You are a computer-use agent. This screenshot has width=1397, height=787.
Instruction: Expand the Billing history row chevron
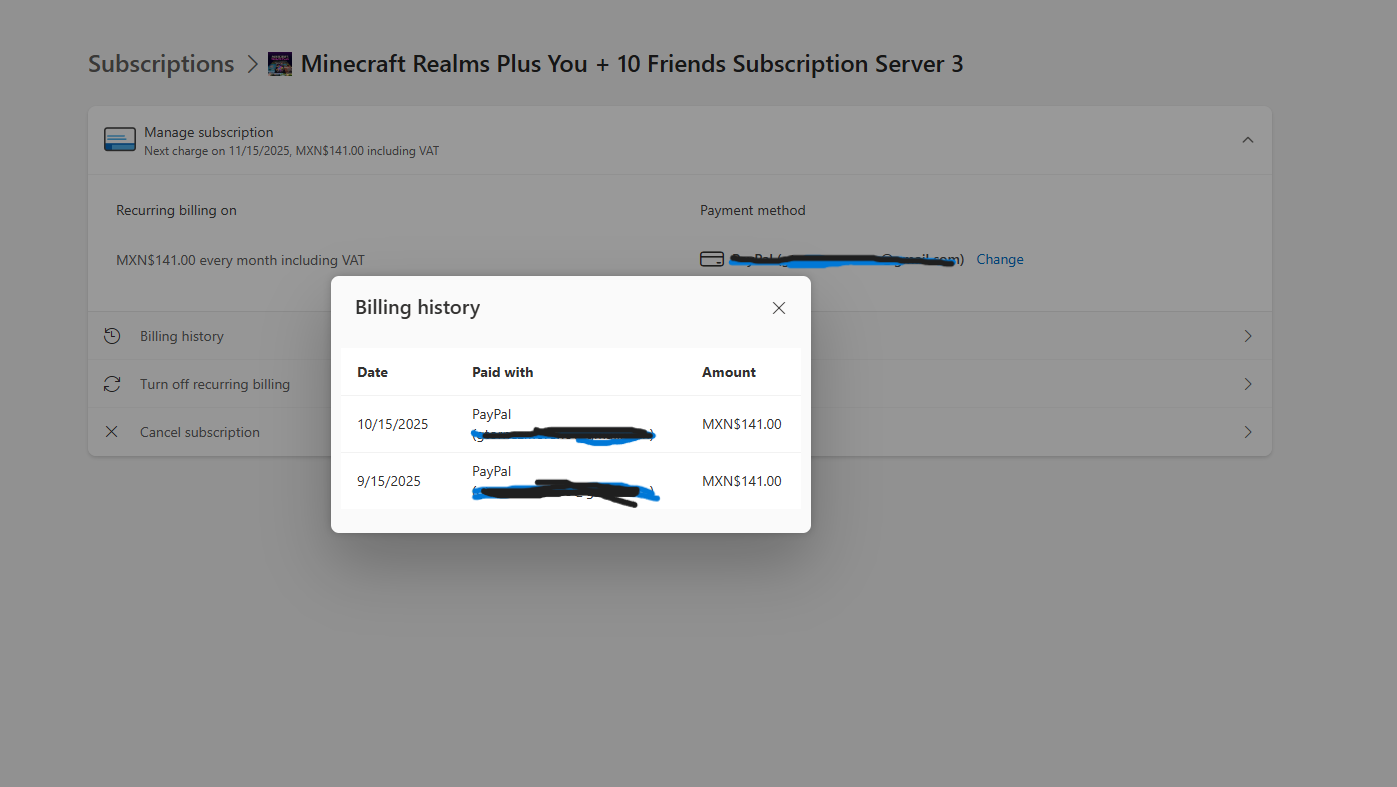coord(1247,336)
